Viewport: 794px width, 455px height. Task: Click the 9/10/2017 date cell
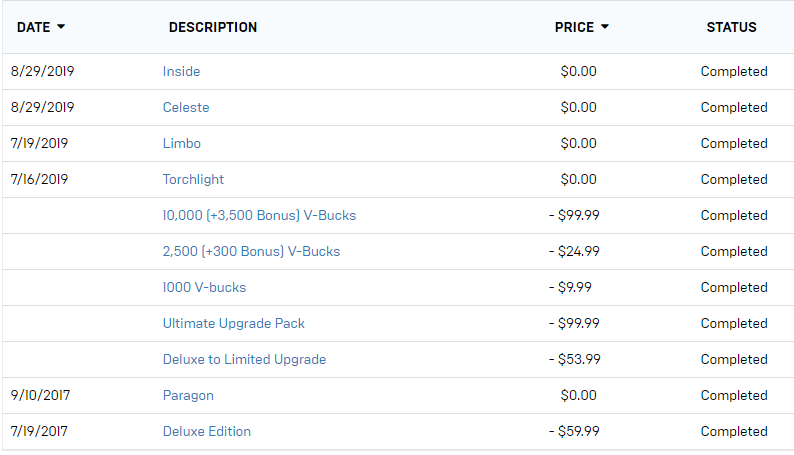coord(40,395)
